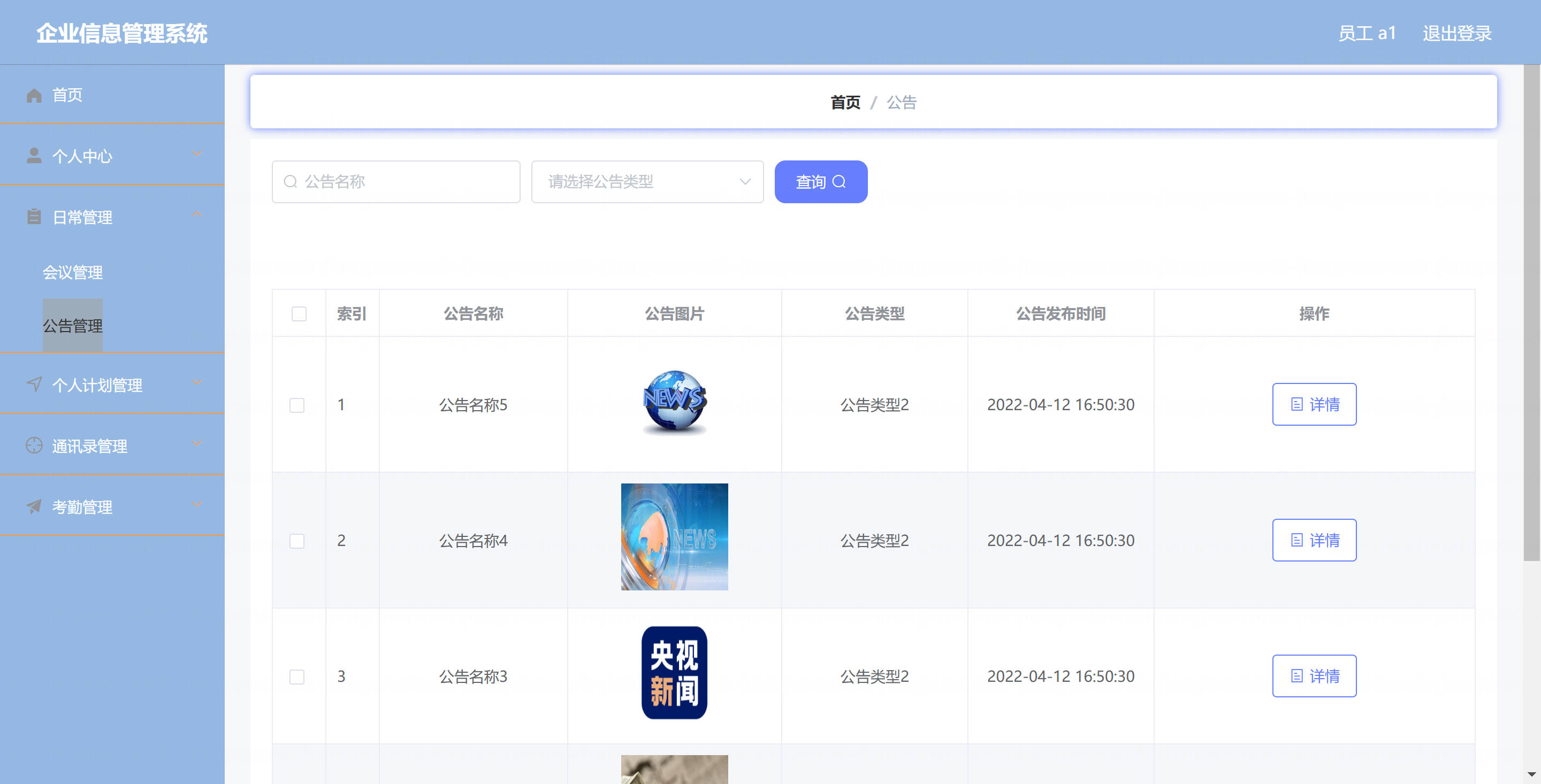Click the 公告名称5 cell
The image size is (1541, 784).
click(x=473, y=405)
